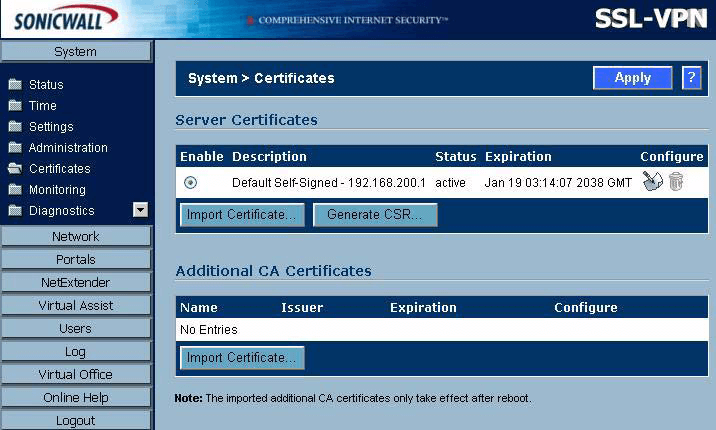Image resolution: width=716 pixels, height=430 pixels.
Task: Import Certificate under Server Certificates
Action: coord(242,215)
